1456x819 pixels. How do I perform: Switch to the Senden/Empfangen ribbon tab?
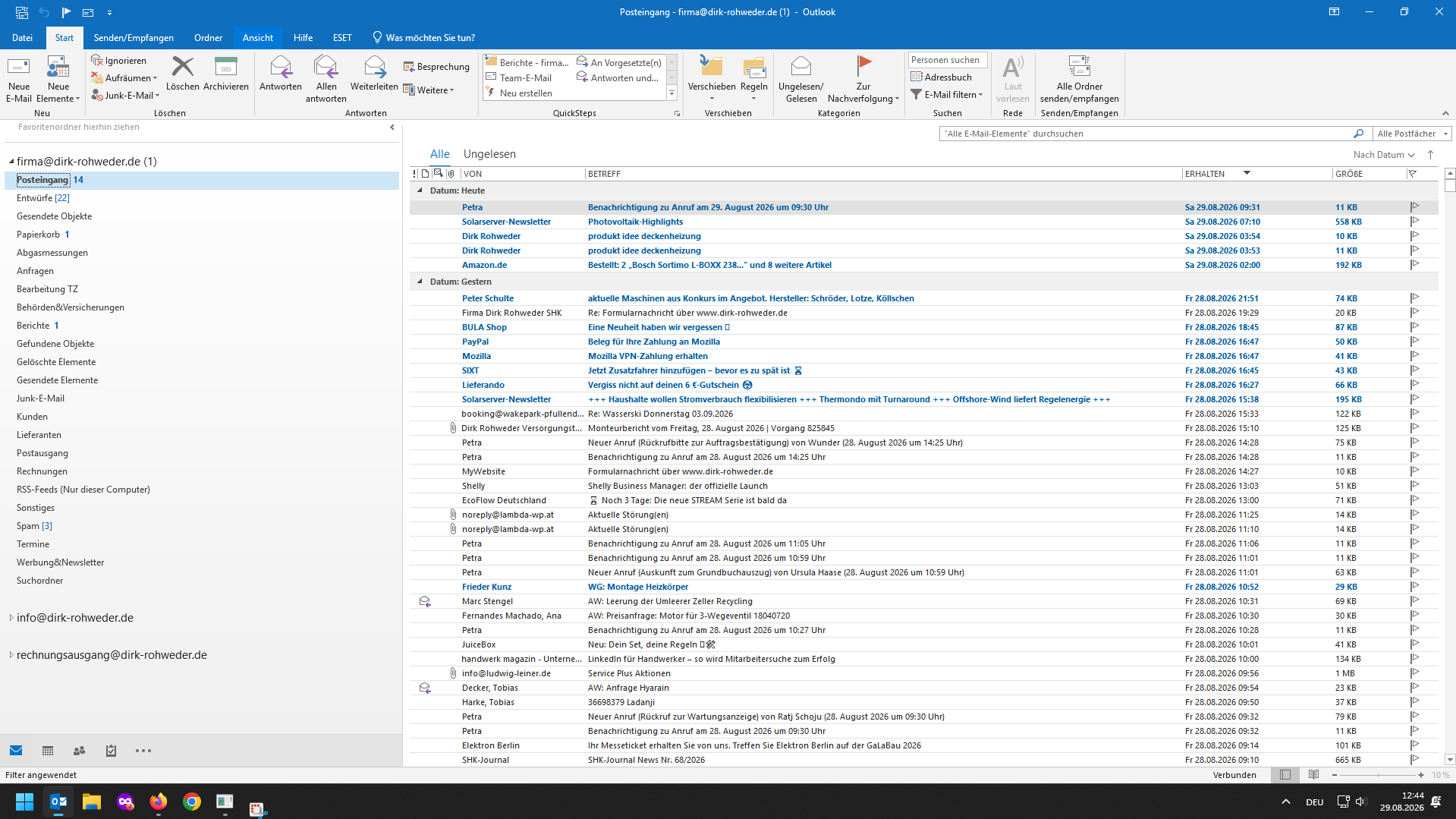[x=134, y=38]
